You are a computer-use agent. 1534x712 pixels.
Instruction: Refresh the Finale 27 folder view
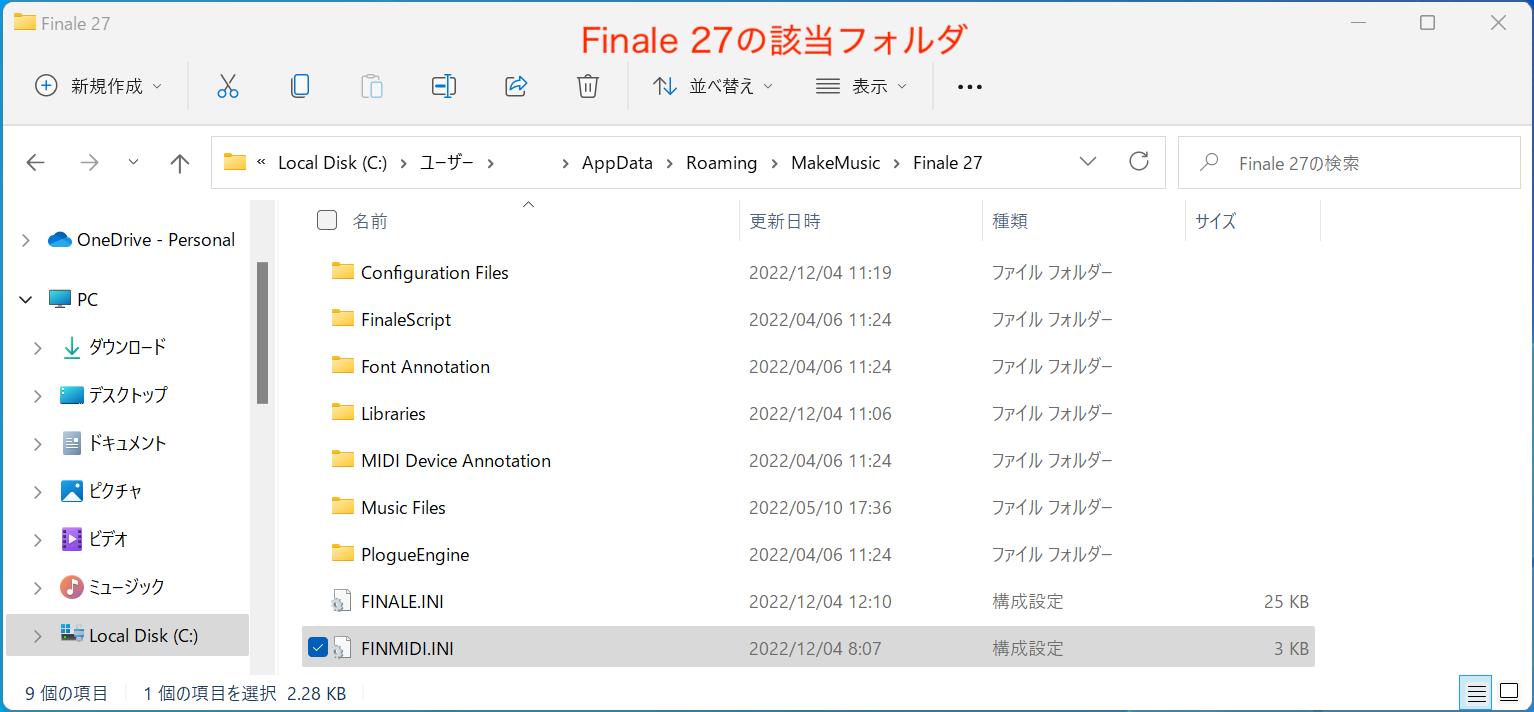pyautogui.click(x=1138, y=161)
